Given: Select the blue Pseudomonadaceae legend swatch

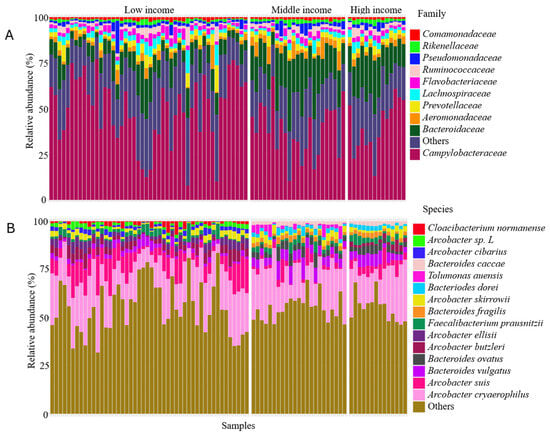Looking at the screenshot, I should tap(415, 58).
